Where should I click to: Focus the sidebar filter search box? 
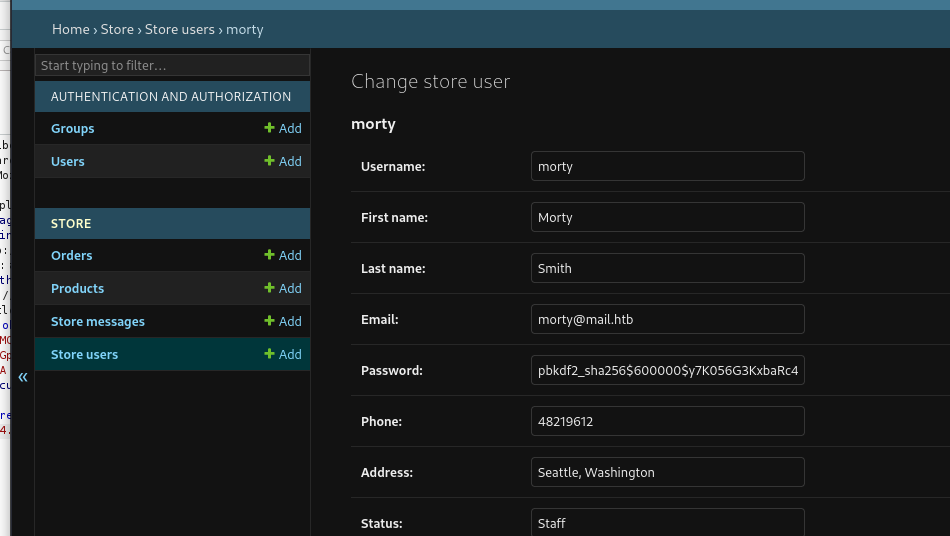click(x=172, y=66)
